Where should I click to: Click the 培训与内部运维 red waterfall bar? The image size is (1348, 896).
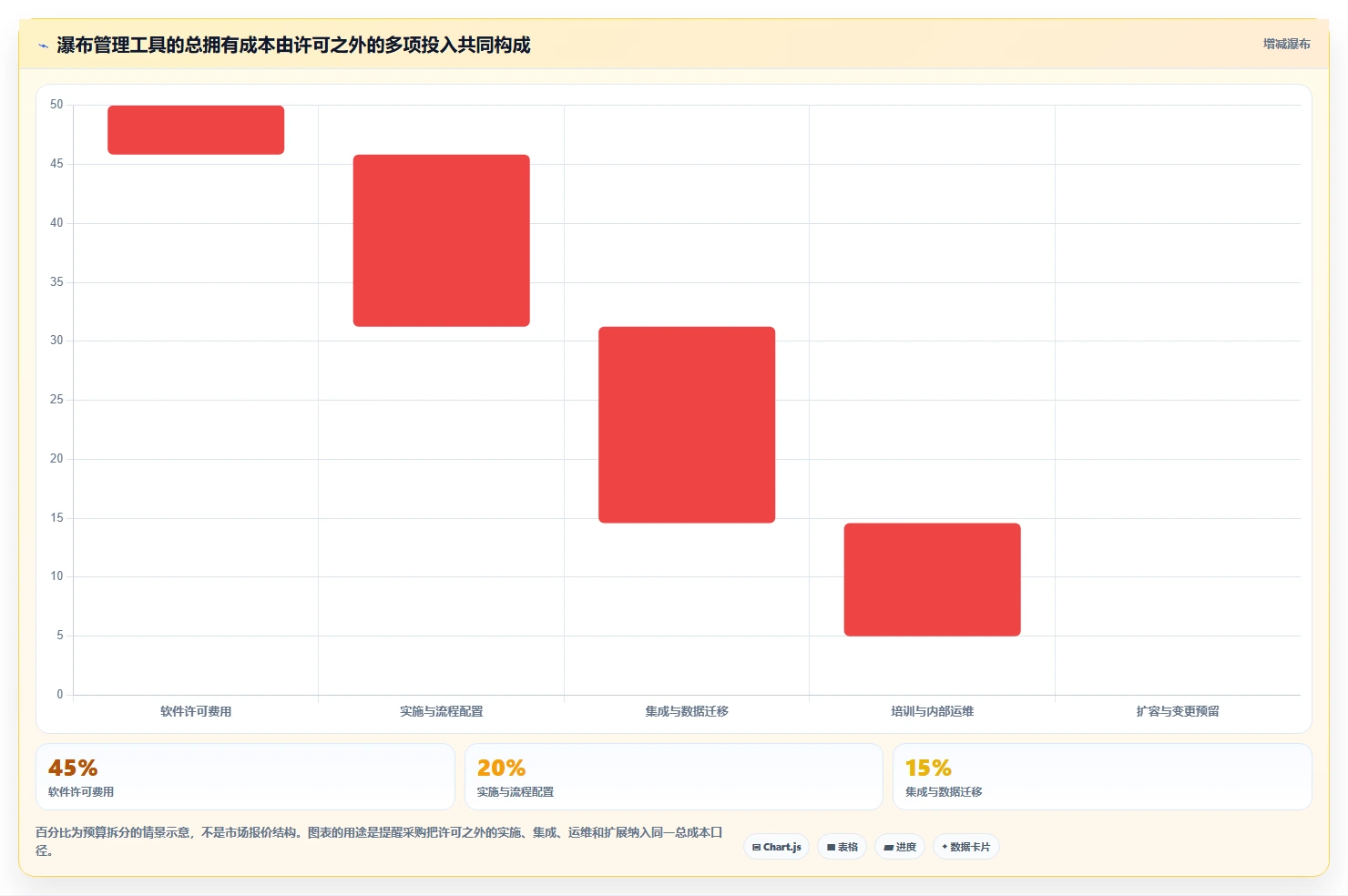933,579
